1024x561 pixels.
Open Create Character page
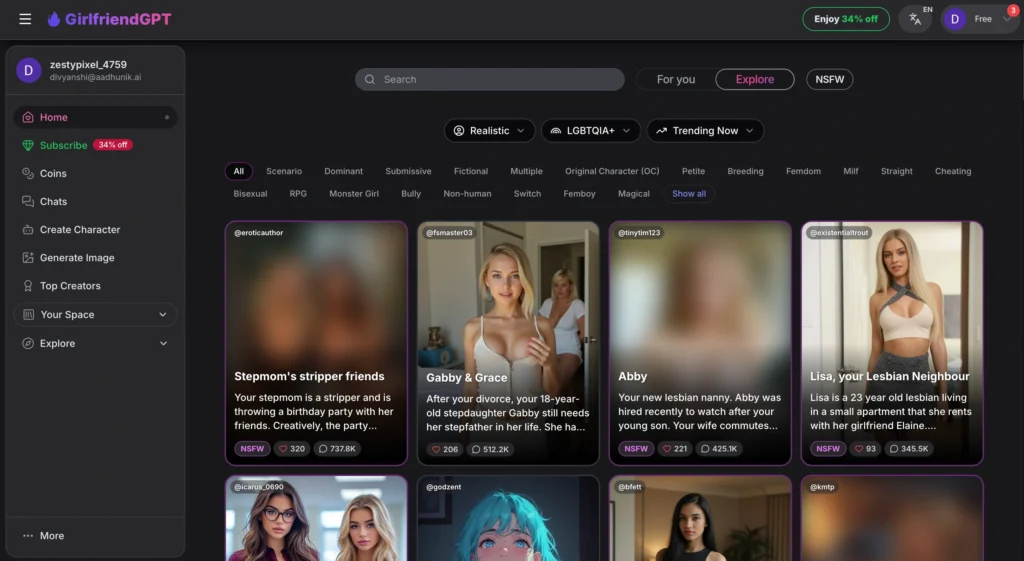(x=95, y=229)
